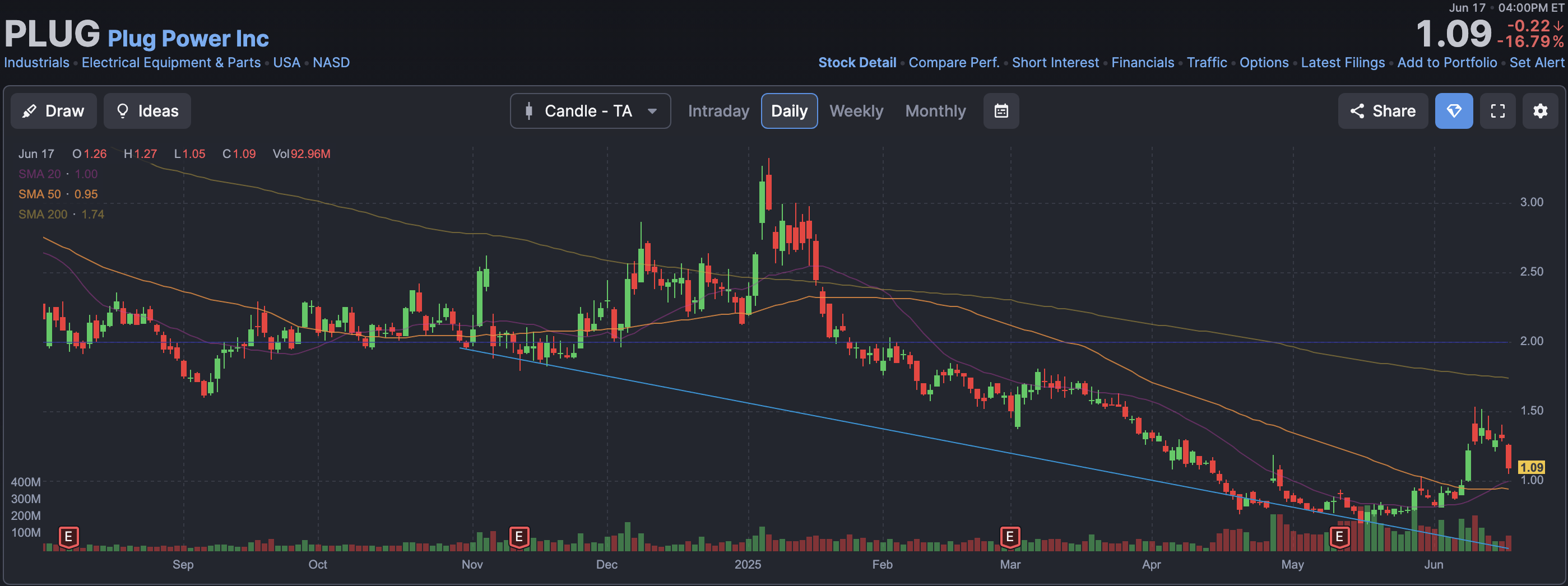The height and width of the screenshot is (586, 1568).
Task: Click the earnings marker in August
Action: tap(69, 537)
